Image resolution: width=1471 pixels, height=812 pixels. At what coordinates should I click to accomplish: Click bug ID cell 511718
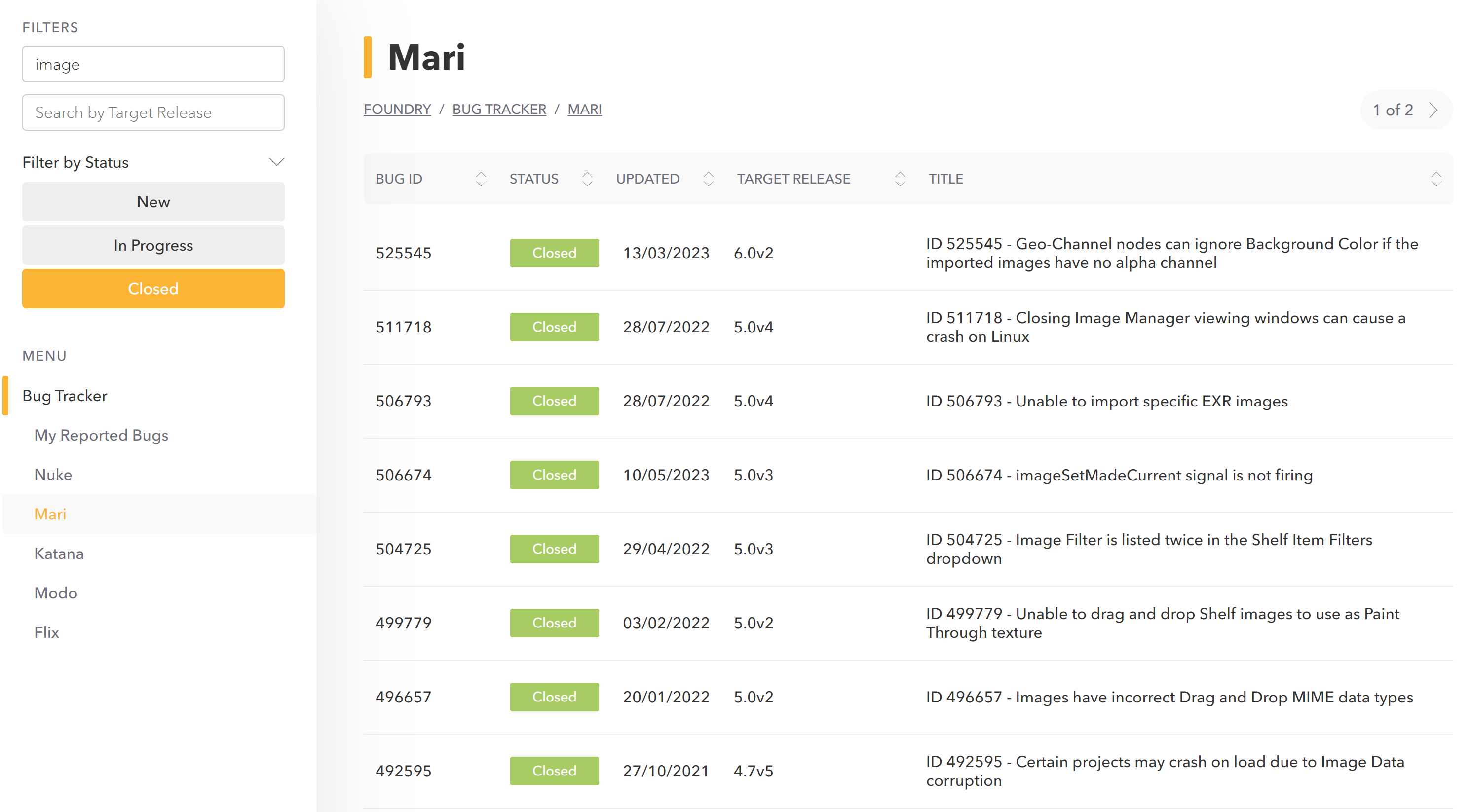[x=403, y=327]
